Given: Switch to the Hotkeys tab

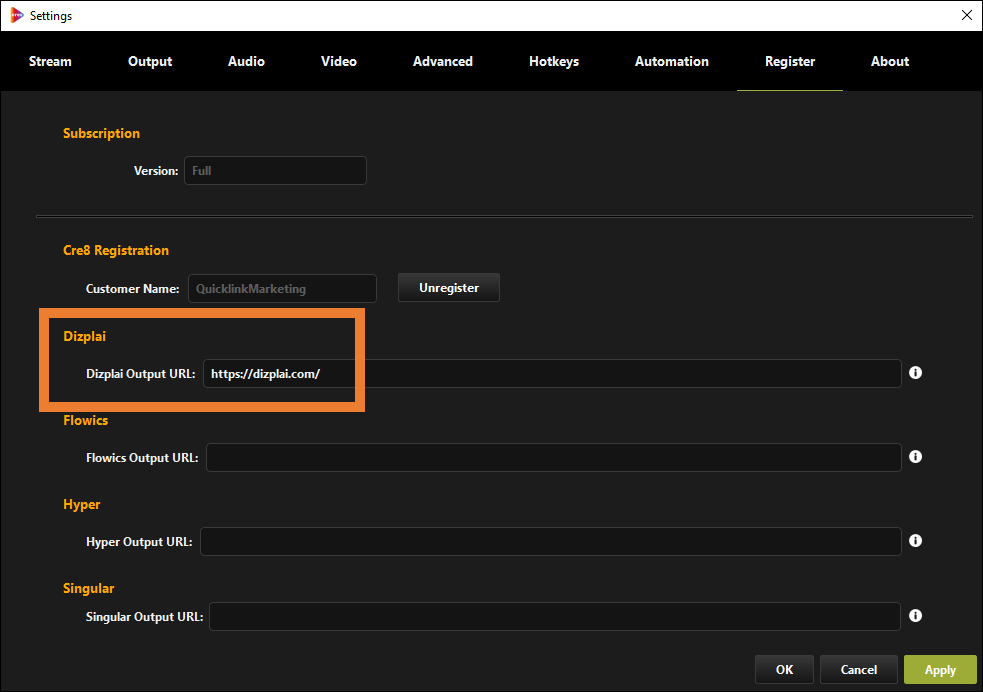Looking at the screenshot, I should point(554,61).
